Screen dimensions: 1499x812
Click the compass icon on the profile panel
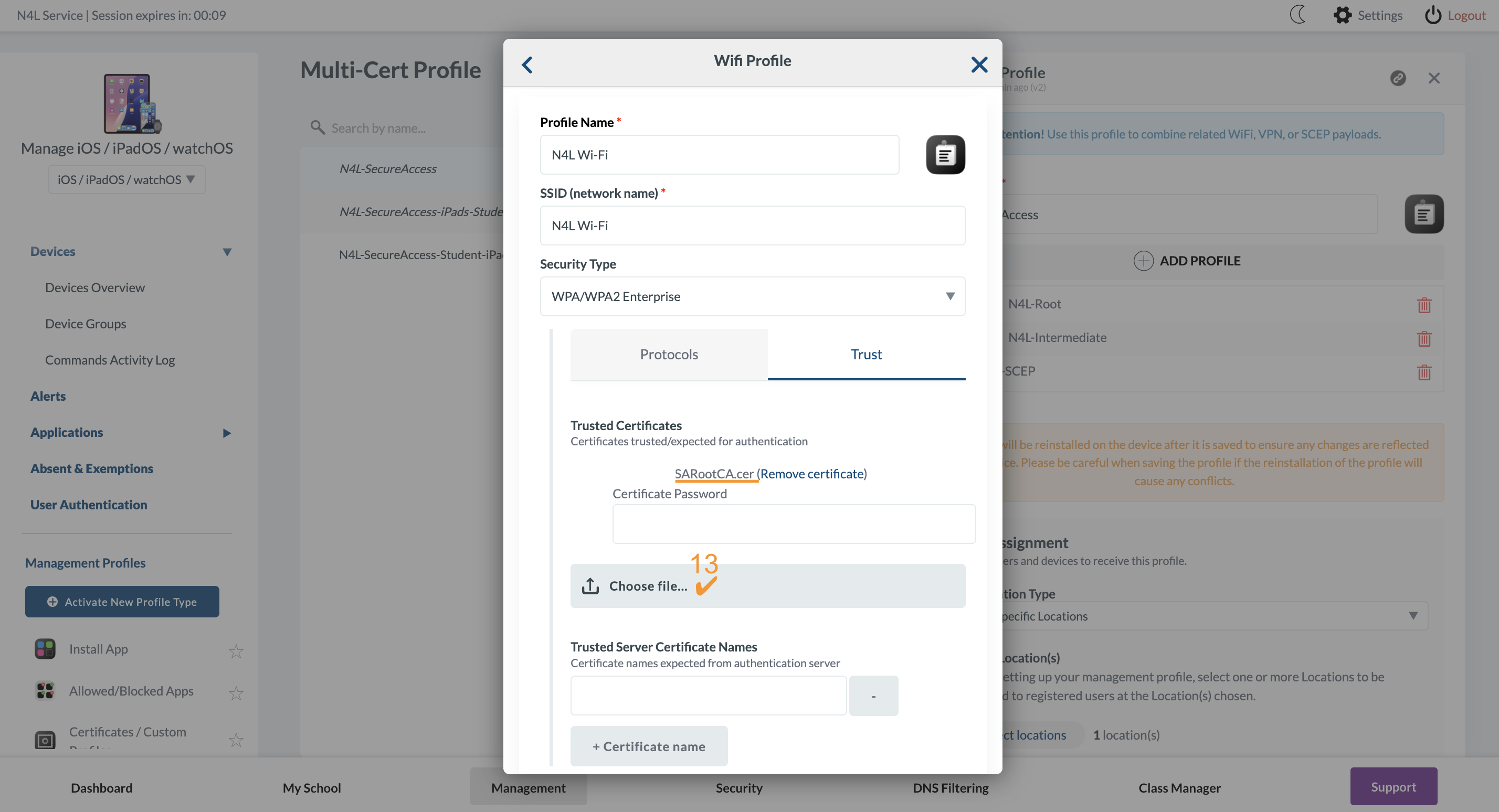pyautogui.click(x=1398, y=78)
